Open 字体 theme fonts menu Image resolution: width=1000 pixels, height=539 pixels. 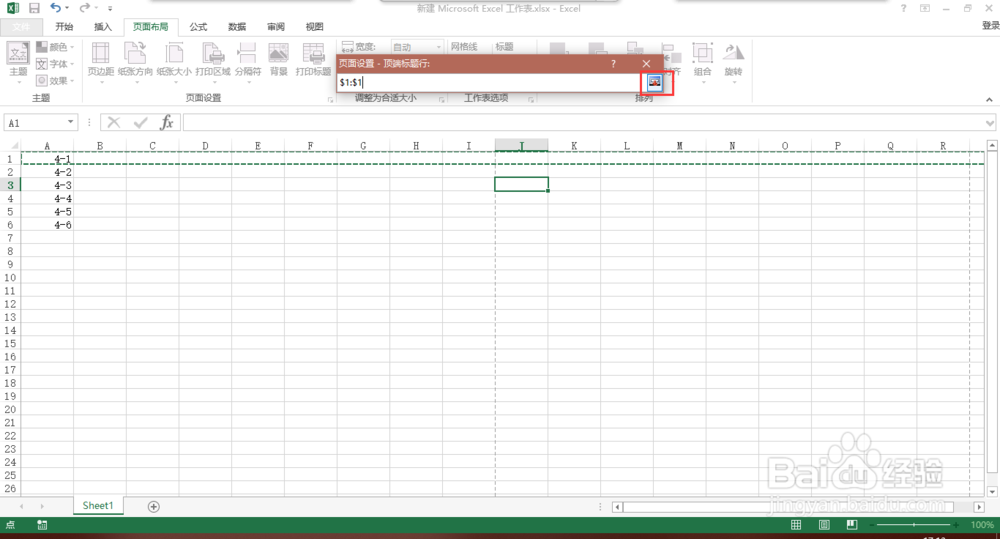click(55, 64)
